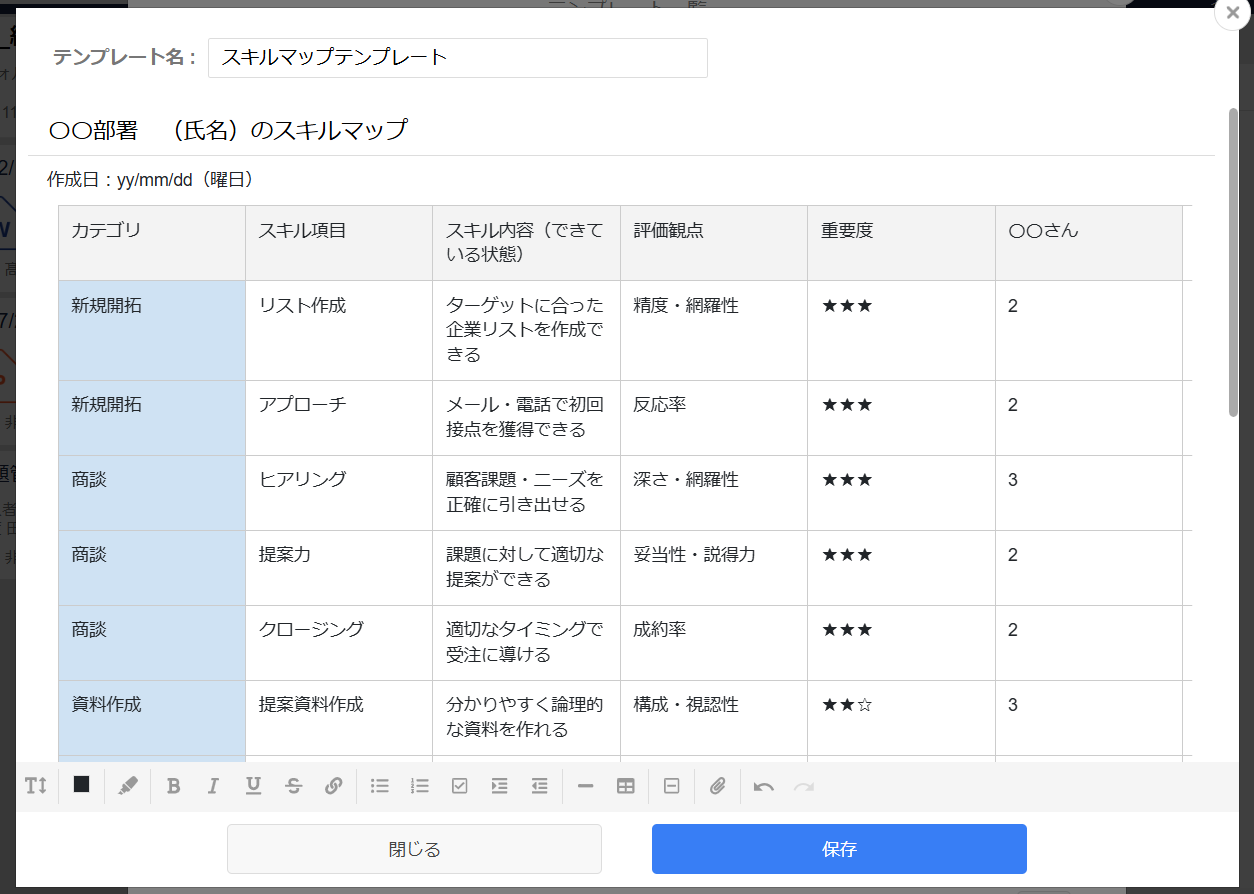Viewport: 1254px width, 894px height.
Task: Open the black text color swatch
Action: pyautogui.click(x=82, y=785)
